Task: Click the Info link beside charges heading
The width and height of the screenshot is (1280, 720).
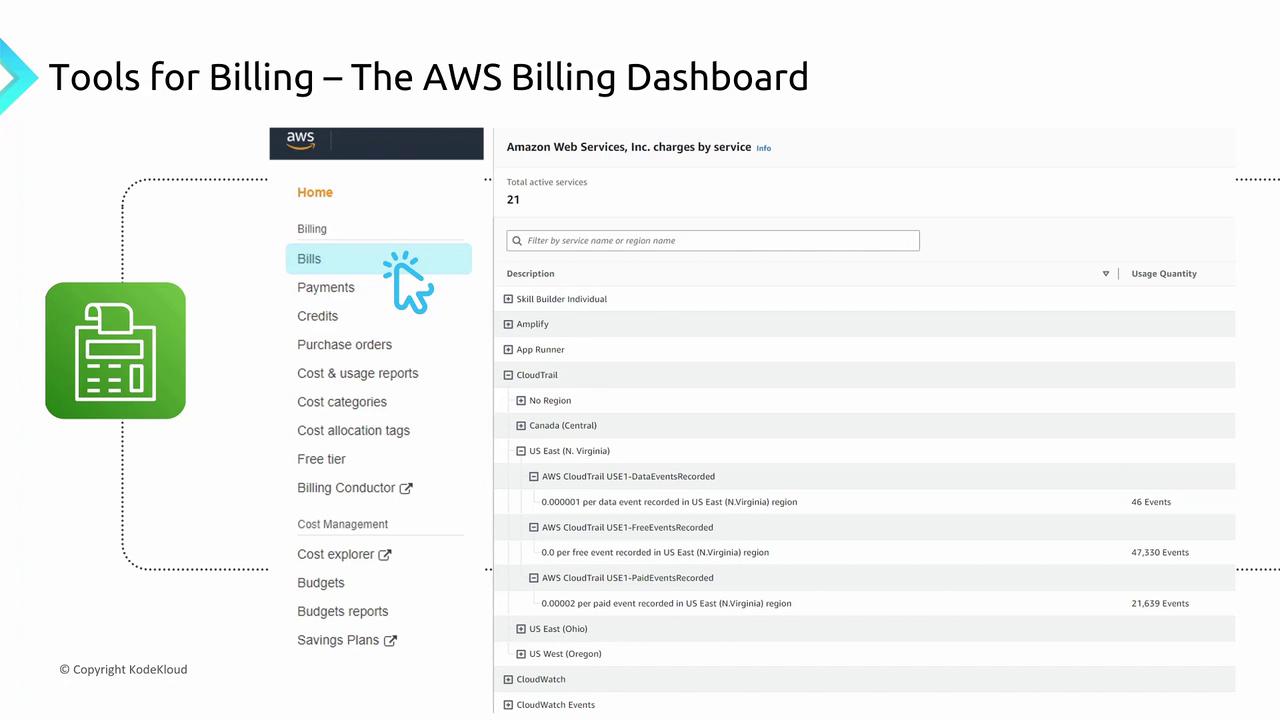Action: (764, 148)
